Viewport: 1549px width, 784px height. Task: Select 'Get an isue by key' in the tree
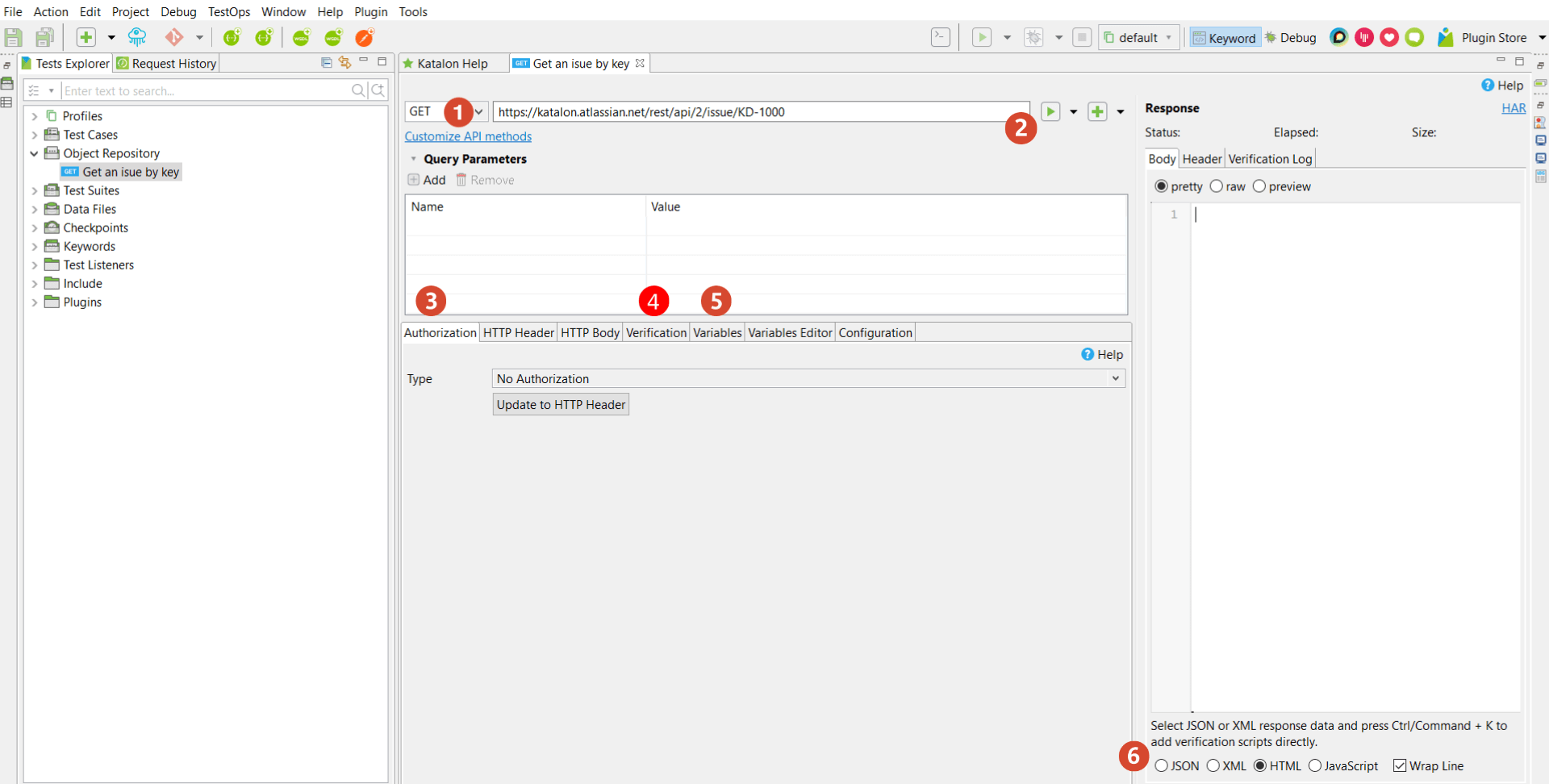tap(131, 172)
